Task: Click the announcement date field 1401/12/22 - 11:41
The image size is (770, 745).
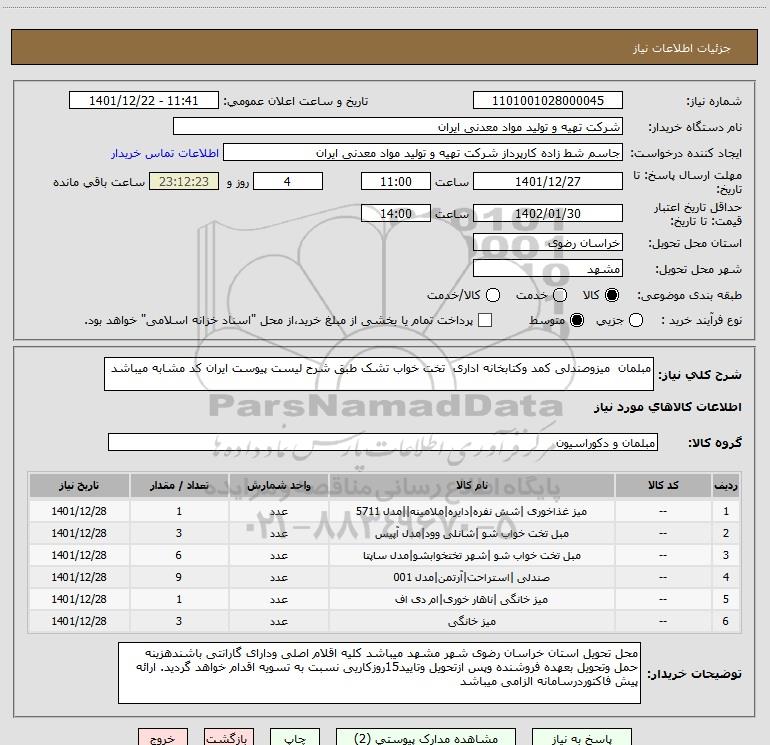Action: (143, 101)
